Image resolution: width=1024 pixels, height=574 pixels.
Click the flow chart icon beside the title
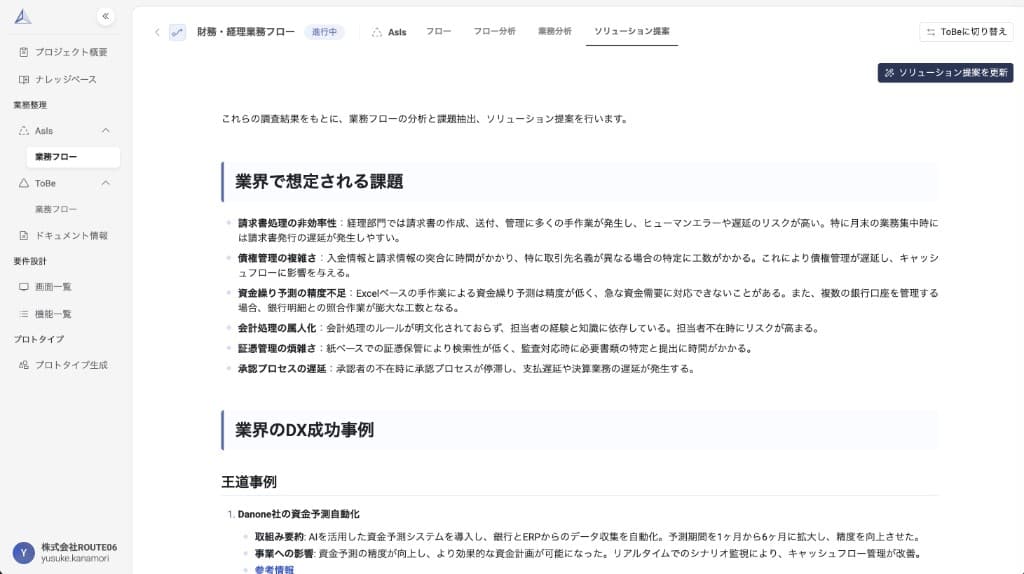tap(177, 32)
